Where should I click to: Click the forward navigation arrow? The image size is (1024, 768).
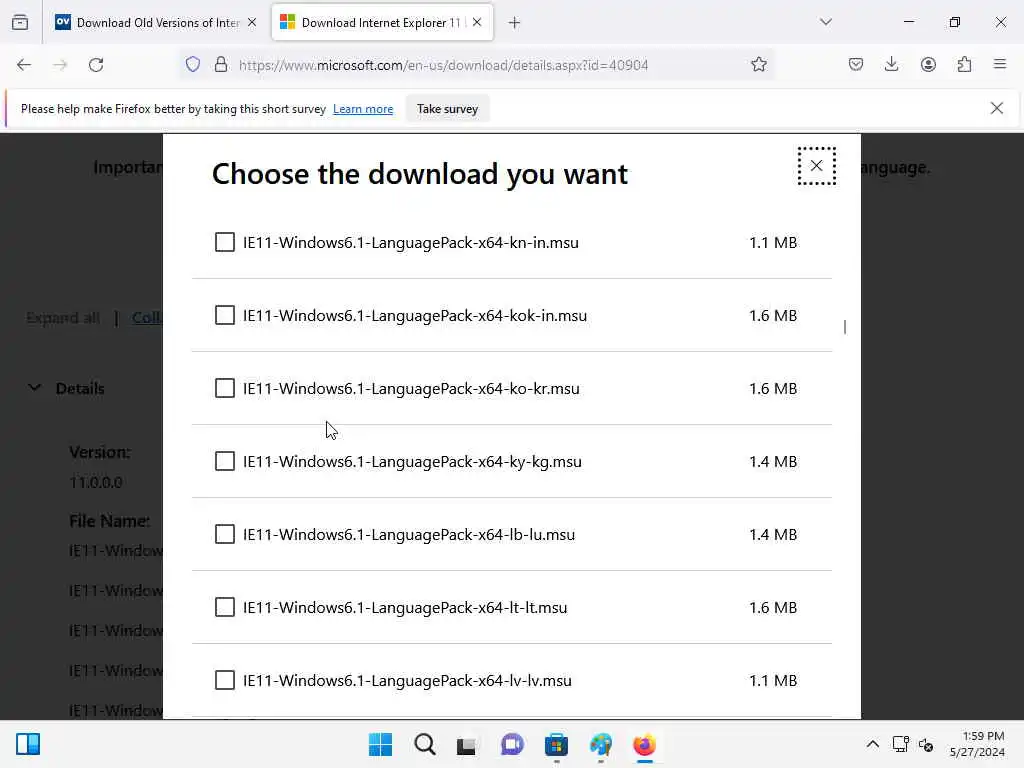60,65
